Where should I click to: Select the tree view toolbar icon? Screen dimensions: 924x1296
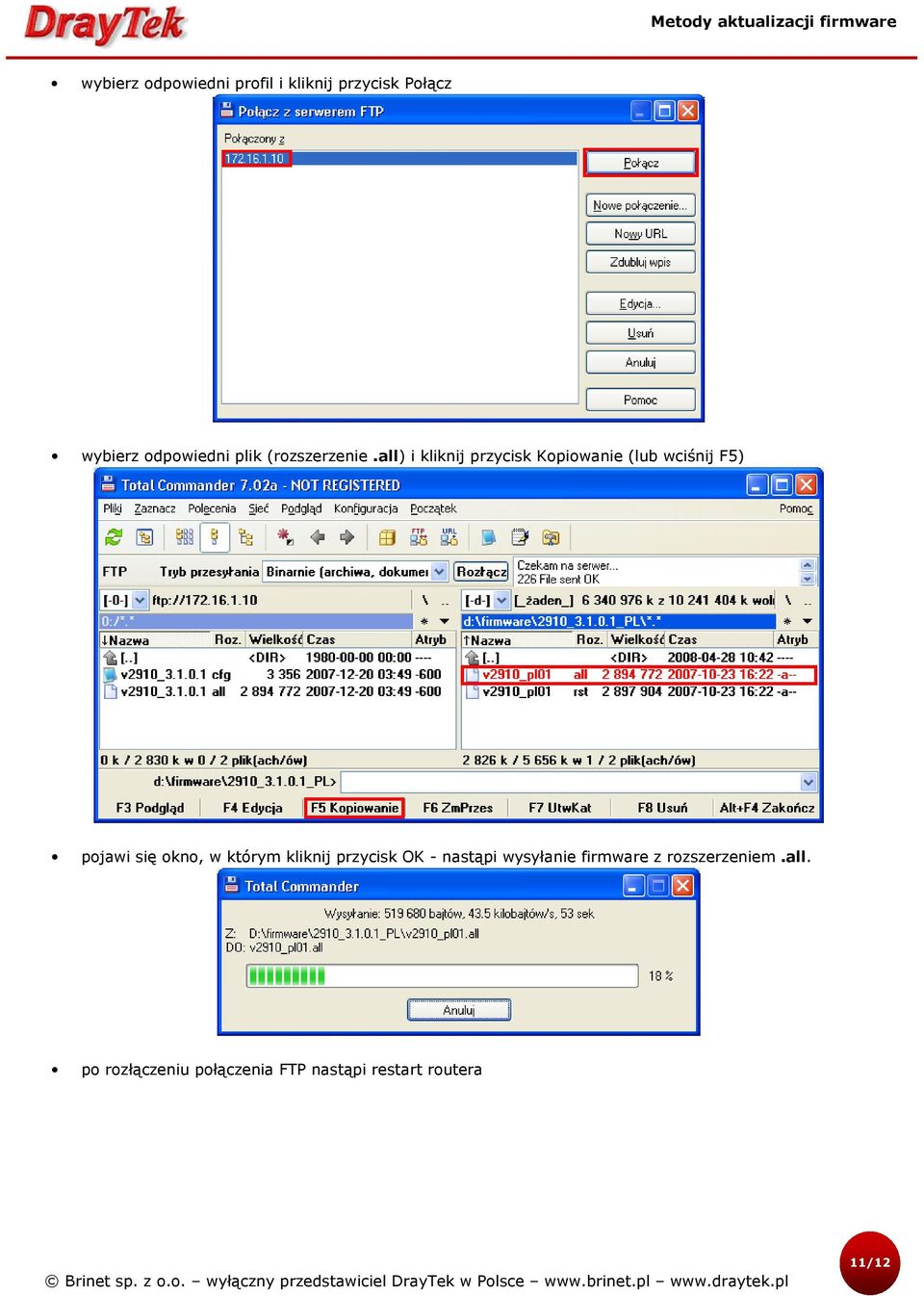coord(245,537)
